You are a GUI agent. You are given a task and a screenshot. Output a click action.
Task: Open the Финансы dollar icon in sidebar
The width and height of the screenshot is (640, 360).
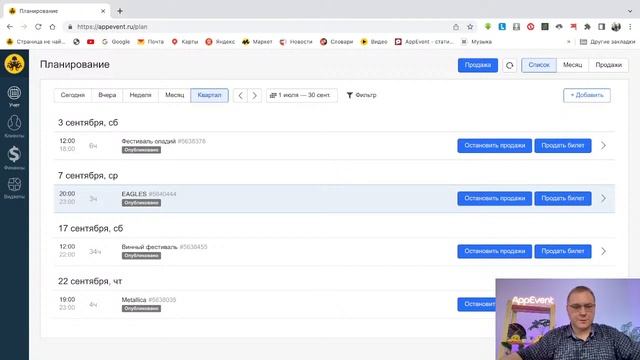[x=14, y=158]
